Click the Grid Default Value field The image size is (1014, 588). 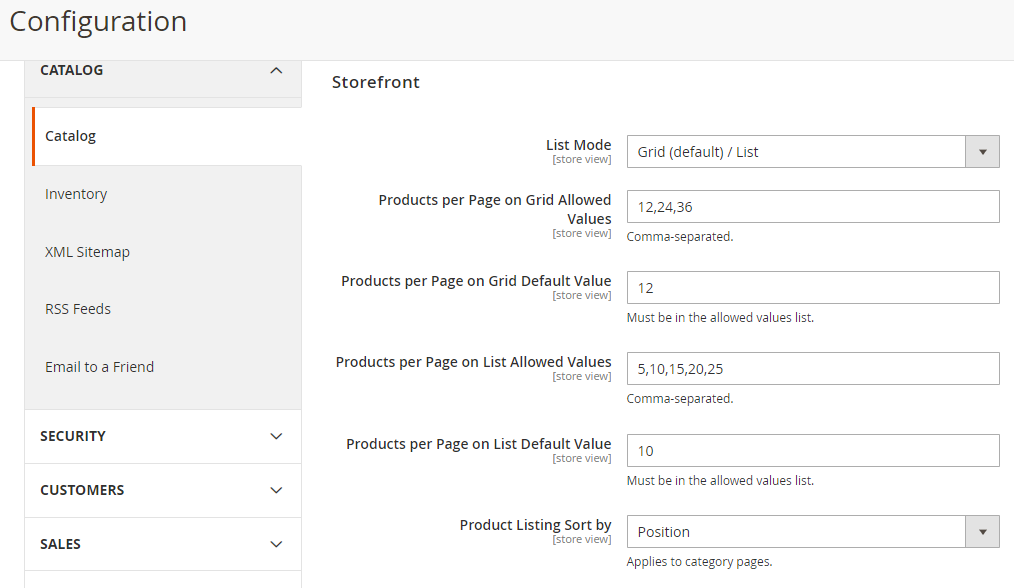812,288
